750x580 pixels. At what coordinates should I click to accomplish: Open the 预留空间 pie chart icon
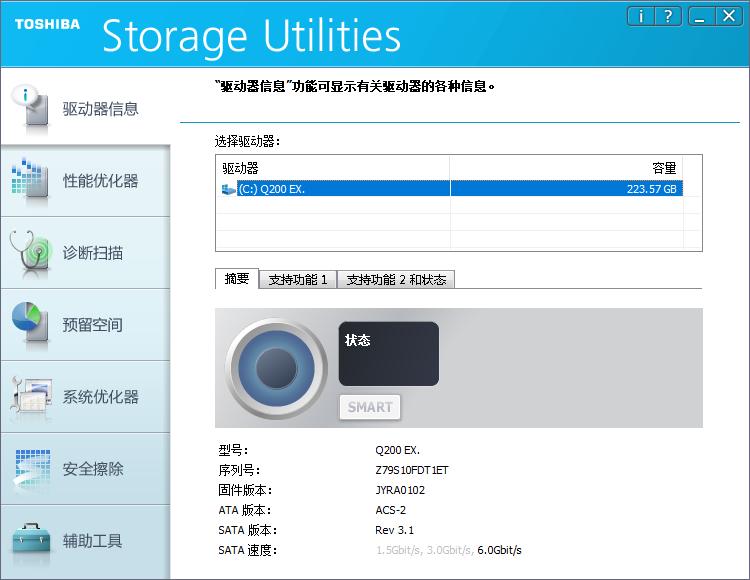click(30, 325)
